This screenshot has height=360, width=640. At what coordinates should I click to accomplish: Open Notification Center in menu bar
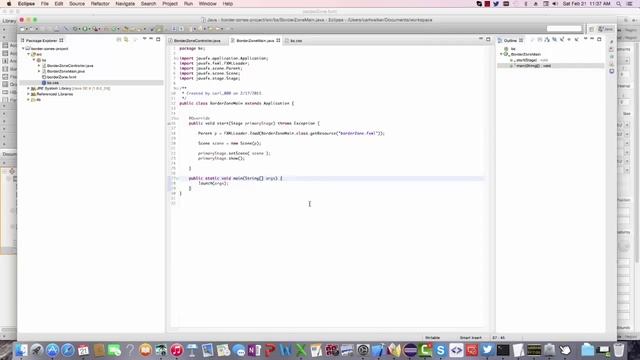[x=629, y=4]
